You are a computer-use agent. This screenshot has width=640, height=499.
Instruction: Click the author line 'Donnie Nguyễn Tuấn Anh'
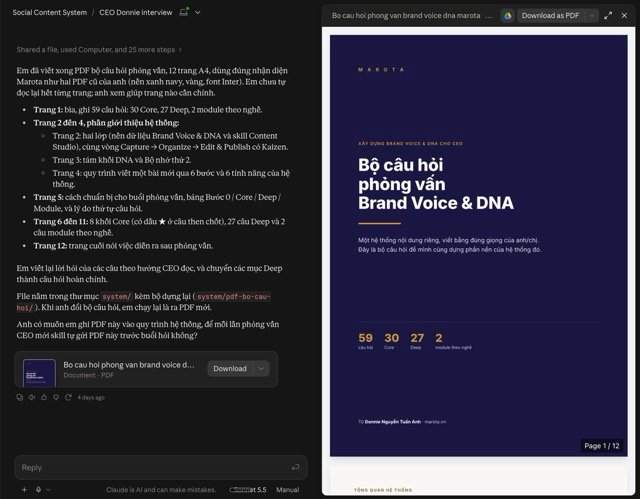pos(393,422)
